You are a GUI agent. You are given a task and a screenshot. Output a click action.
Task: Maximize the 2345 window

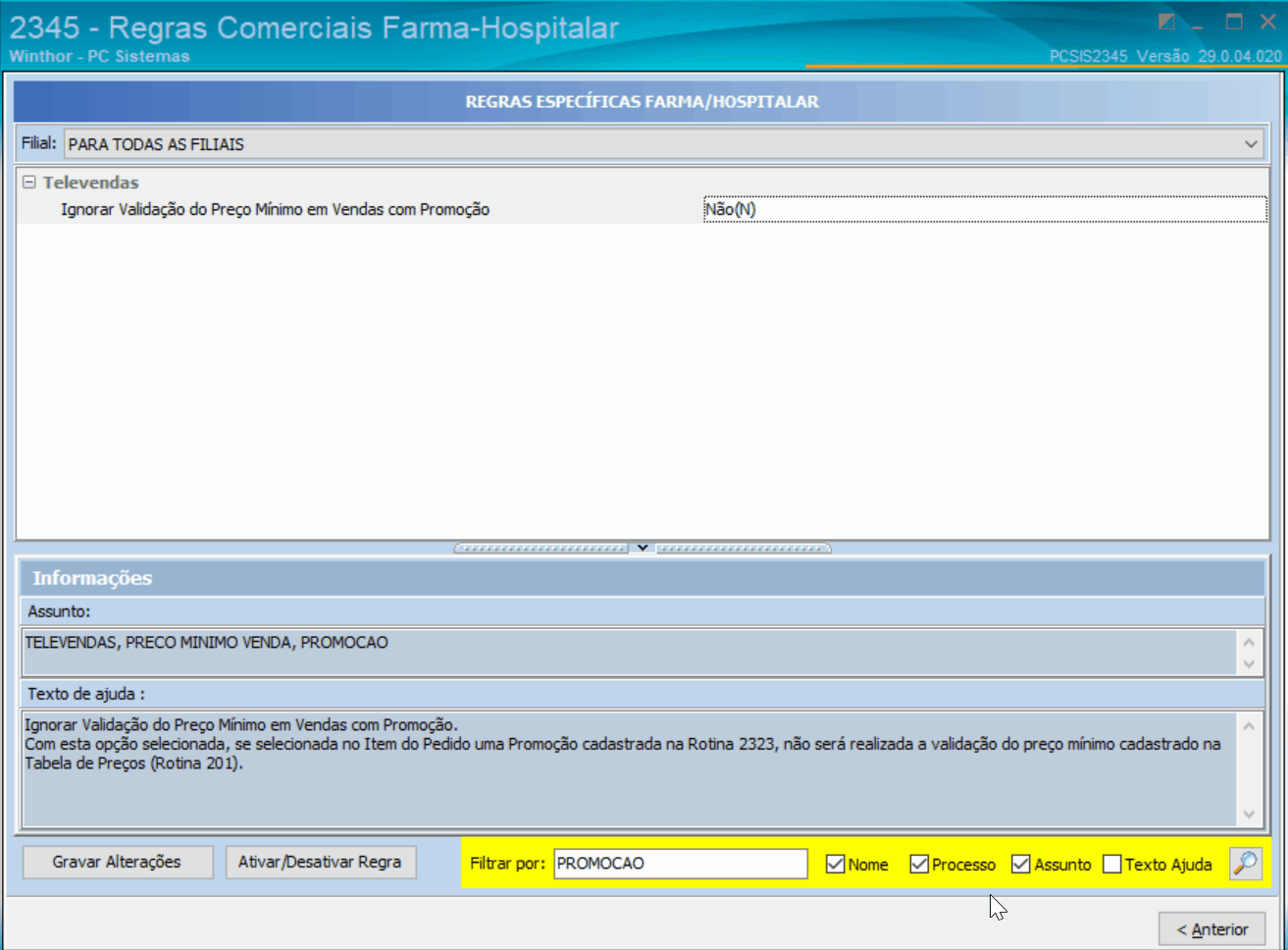click(1234, 22)
